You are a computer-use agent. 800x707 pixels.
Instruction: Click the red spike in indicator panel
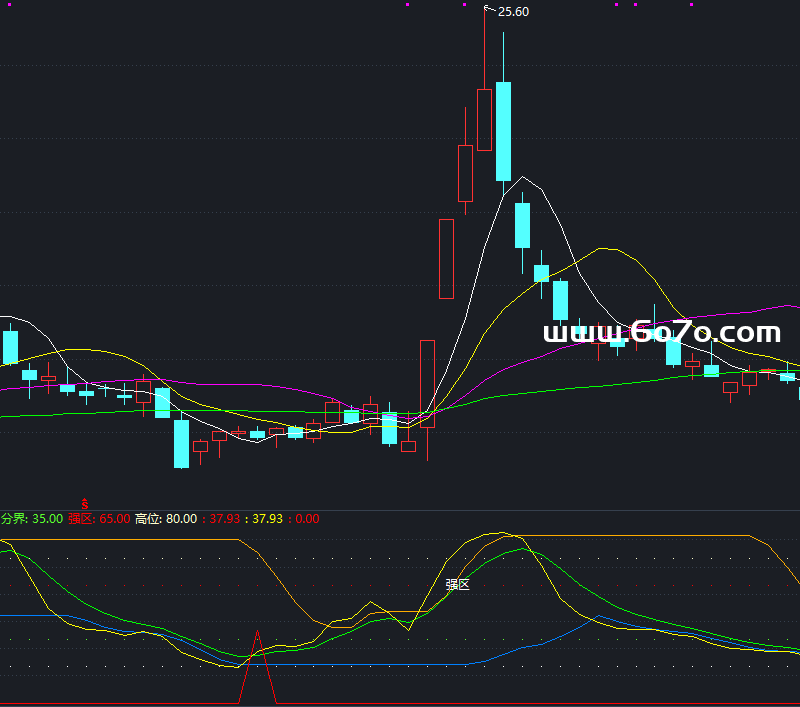pos(258,668)
